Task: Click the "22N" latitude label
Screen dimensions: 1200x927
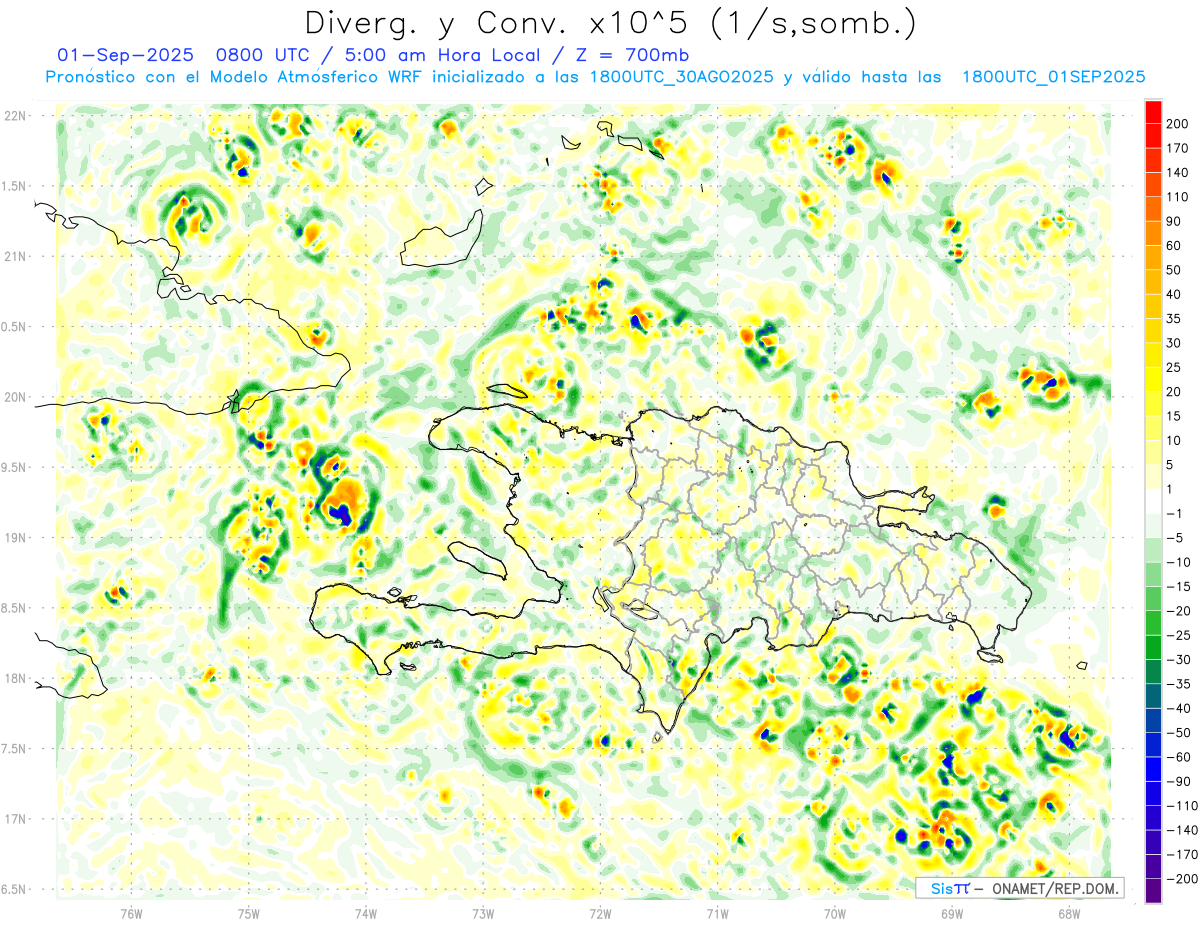Action: [x=16, y=116]
